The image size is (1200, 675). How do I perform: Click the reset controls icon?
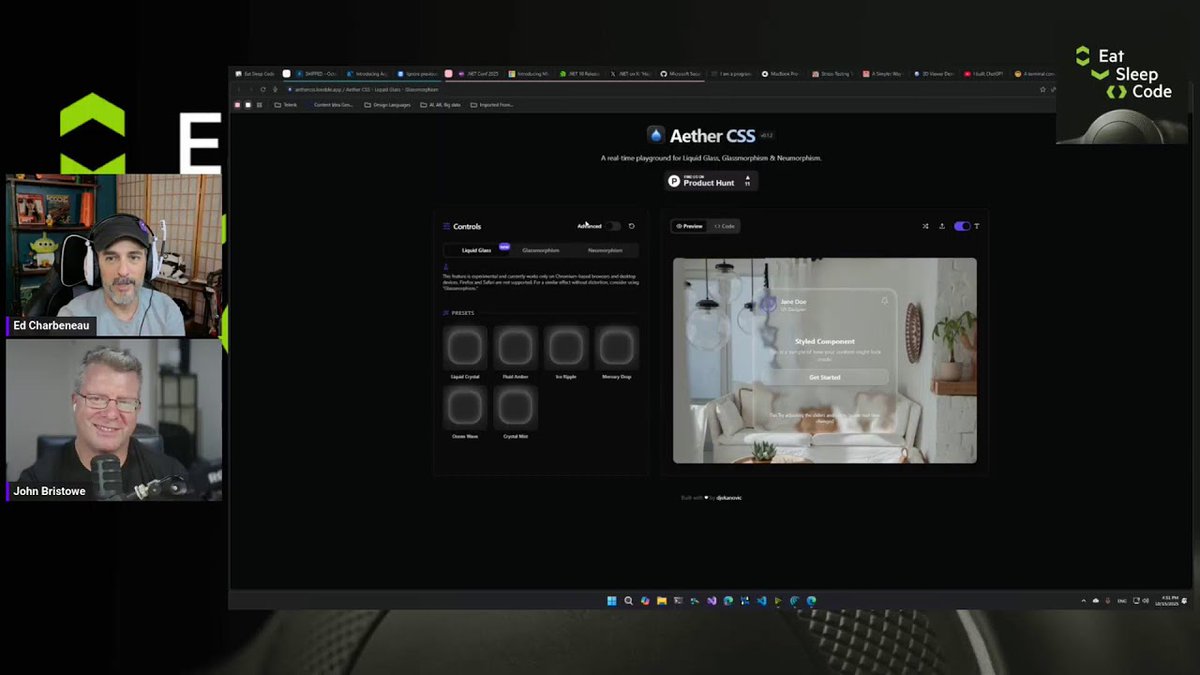click(x=632, y=226)
